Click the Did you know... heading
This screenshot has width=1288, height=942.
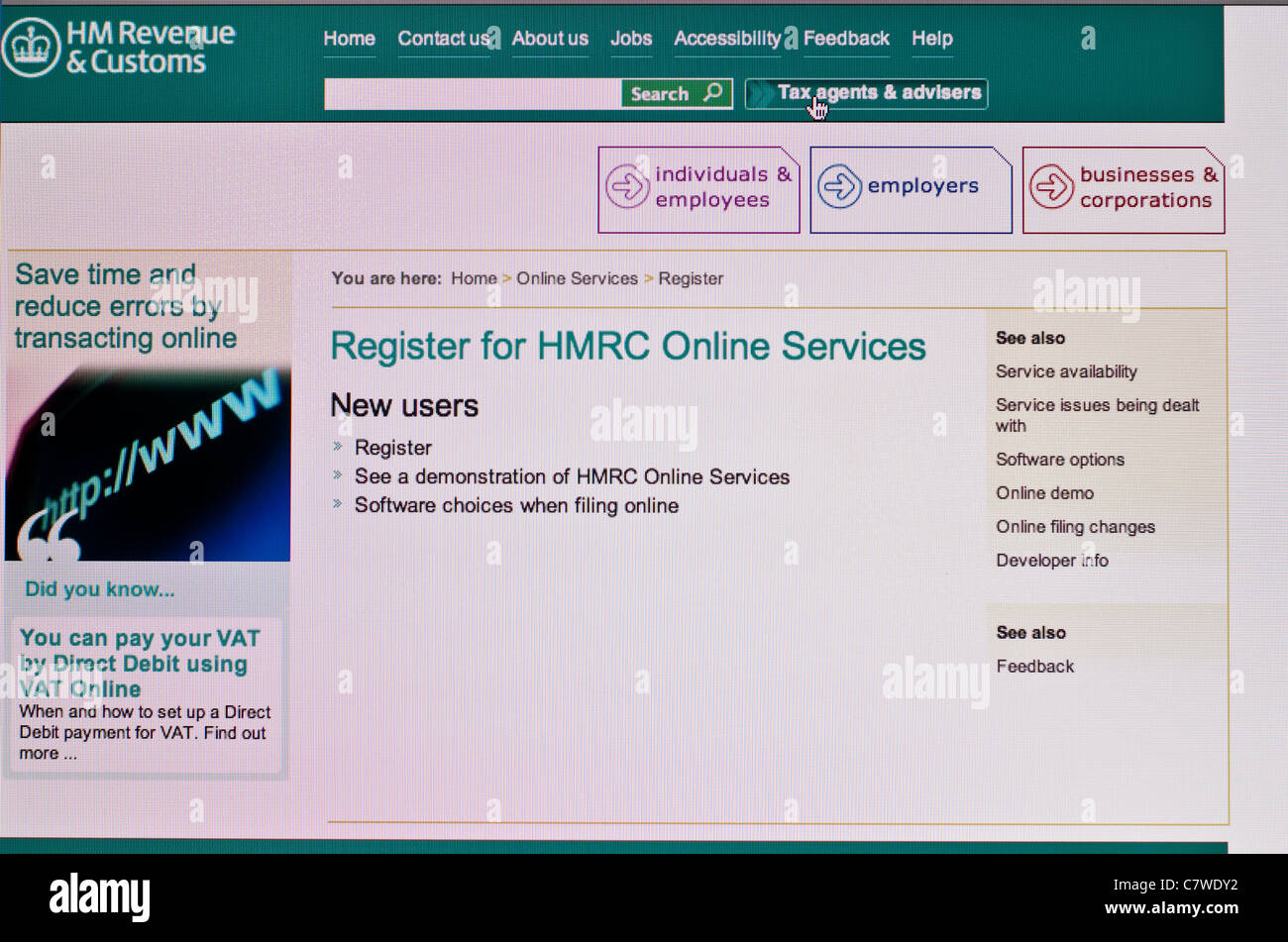pos(99,589)
